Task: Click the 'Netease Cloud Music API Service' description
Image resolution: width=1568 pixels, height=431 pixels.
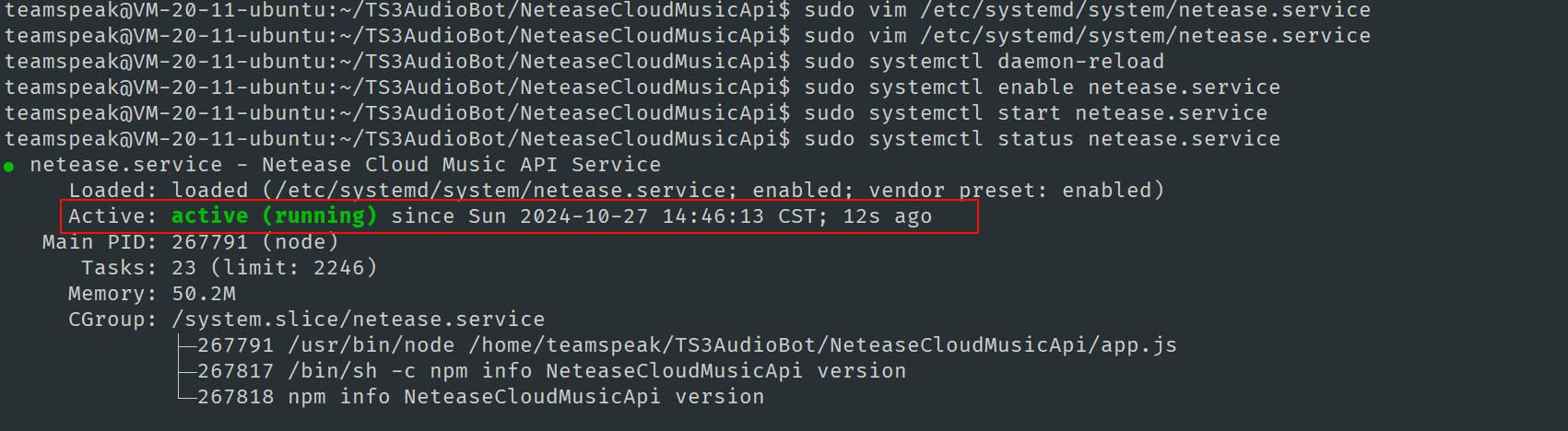Action: 461,165
